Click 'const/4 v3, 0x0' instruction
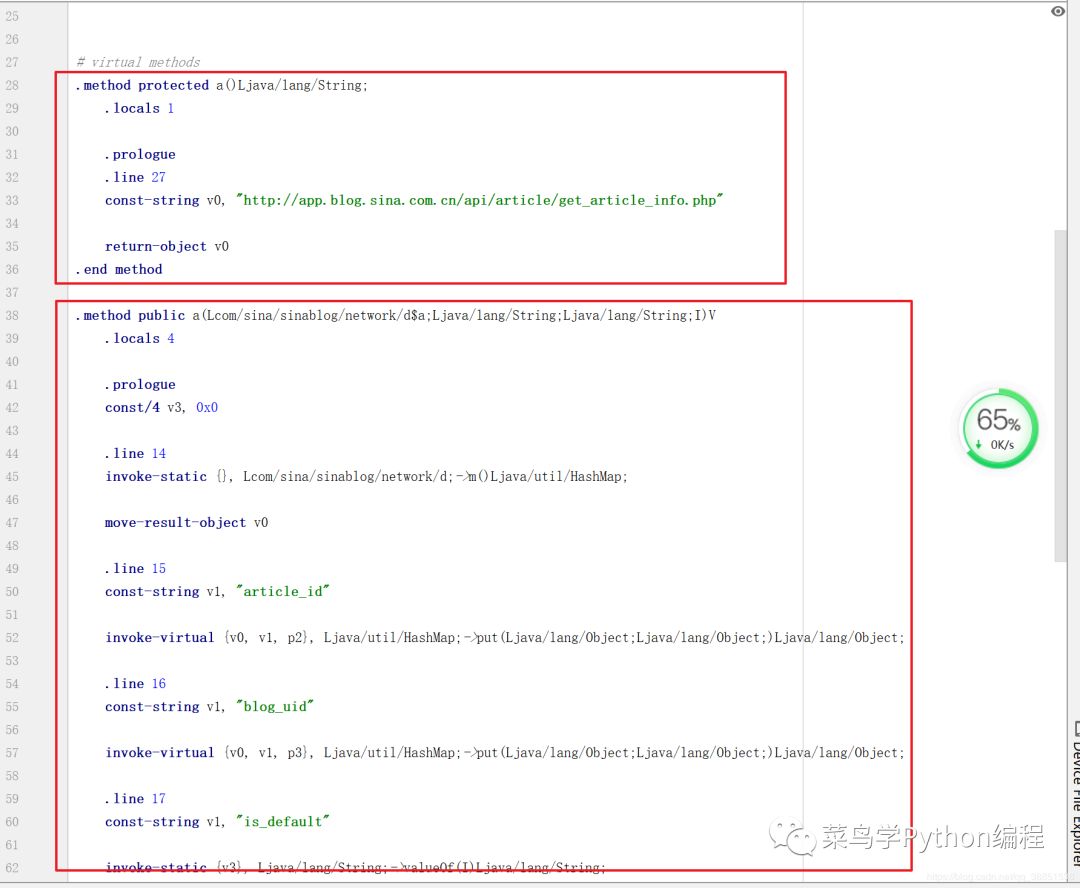Image resolution: width=1080 pixels, height=888 pixels. click(161, 407)
